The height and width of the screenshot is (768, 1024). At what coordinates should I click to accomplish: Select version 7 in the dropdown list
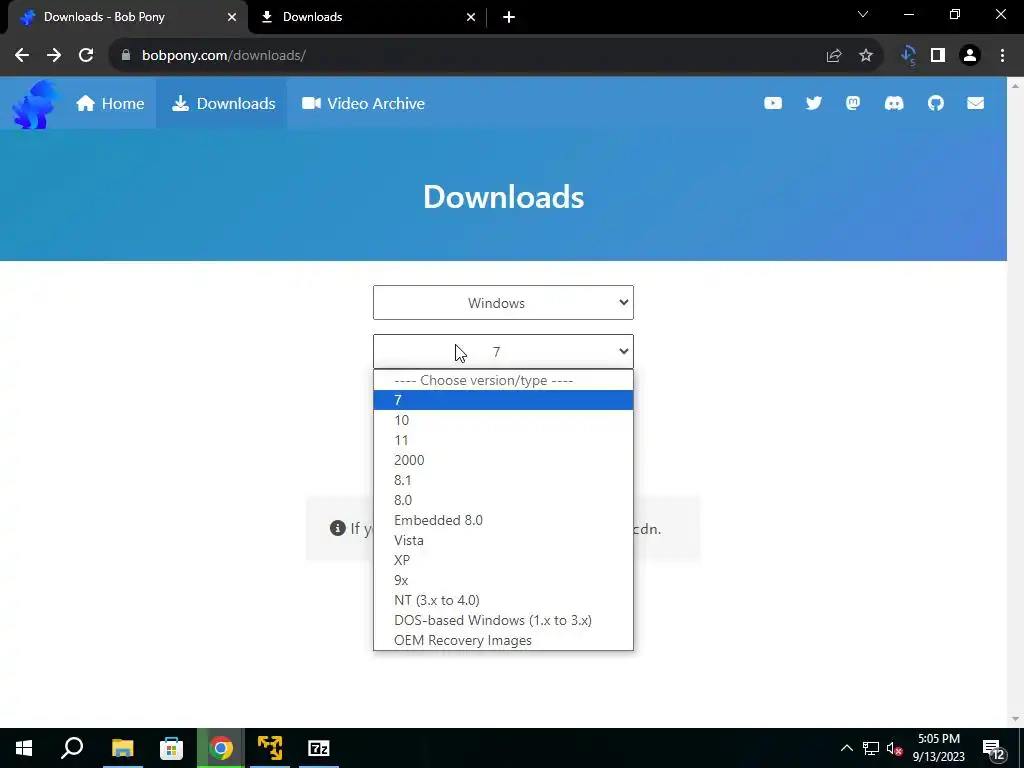(x=503, y=400)
